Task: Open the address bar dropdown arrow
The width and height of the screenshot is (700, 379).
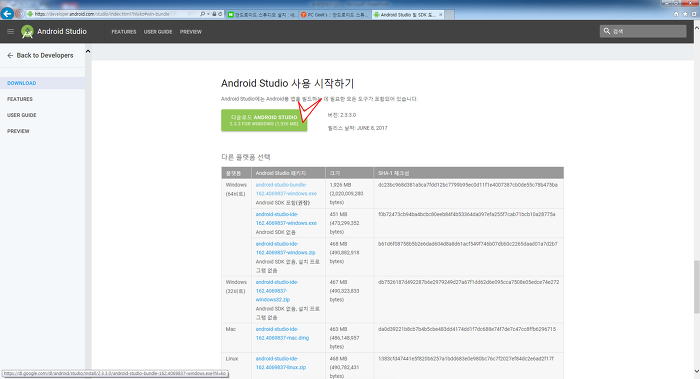Action: 208,14
